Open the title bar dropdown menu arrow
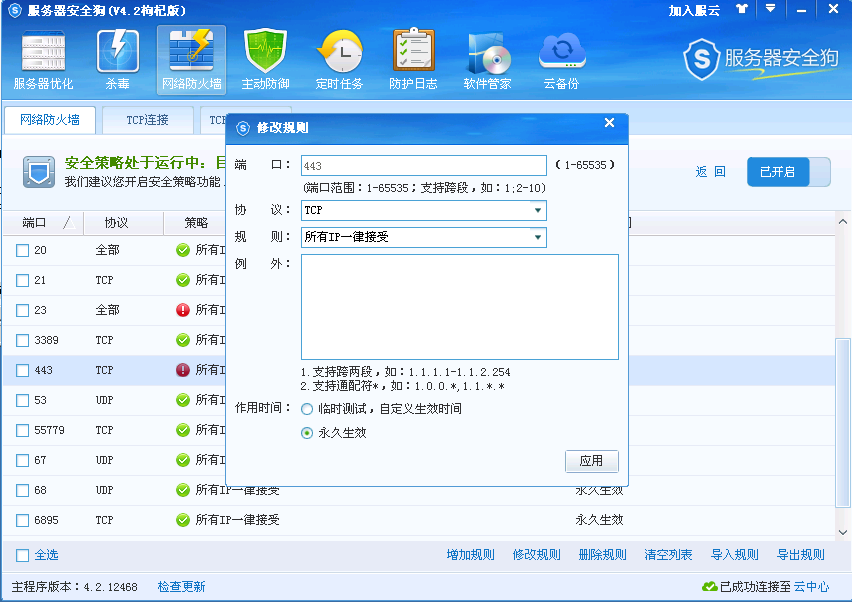 click(x=770, y=9)
